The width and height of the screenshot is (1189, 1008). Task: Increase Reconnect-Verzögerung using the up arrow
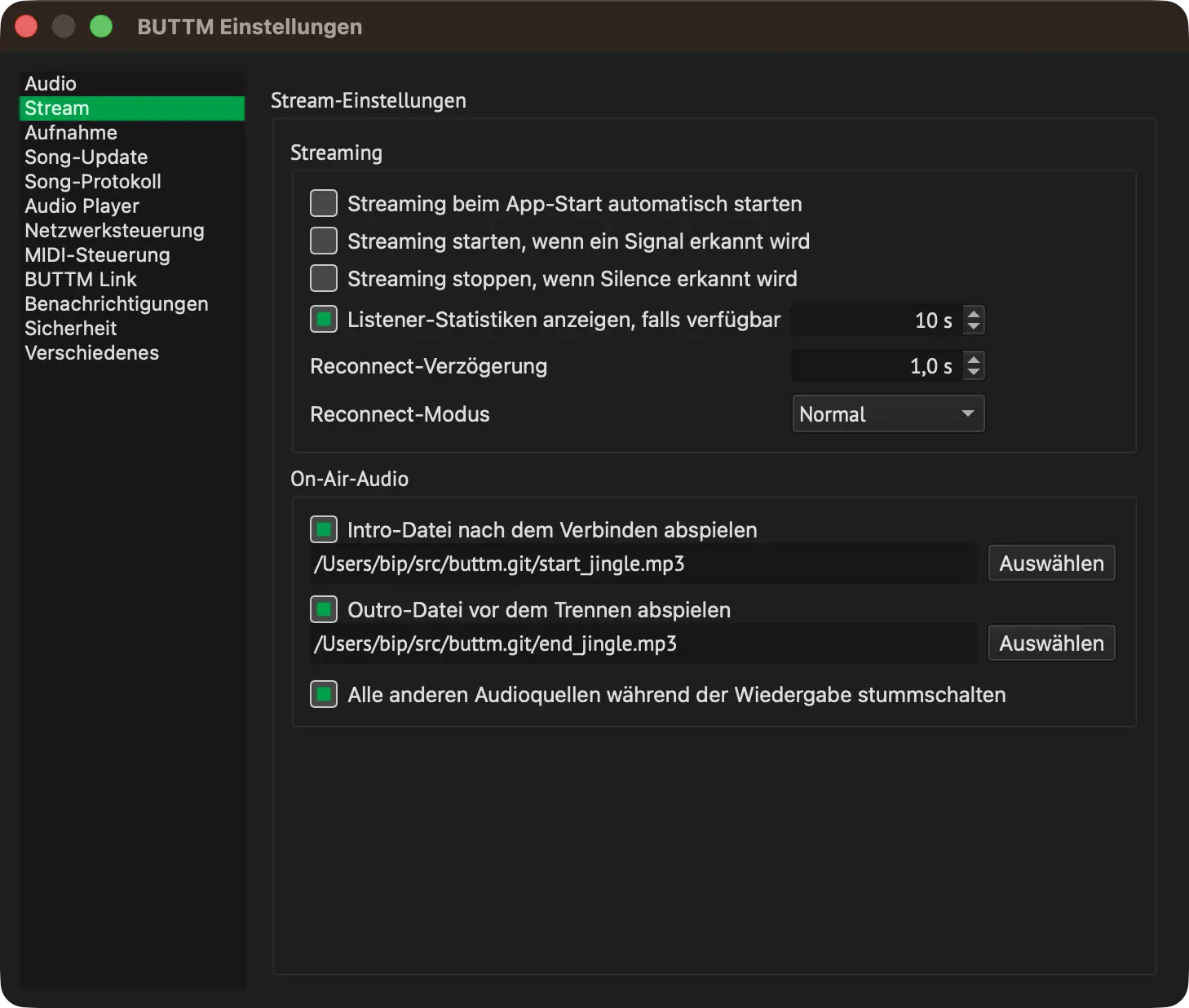pos(974,359)
